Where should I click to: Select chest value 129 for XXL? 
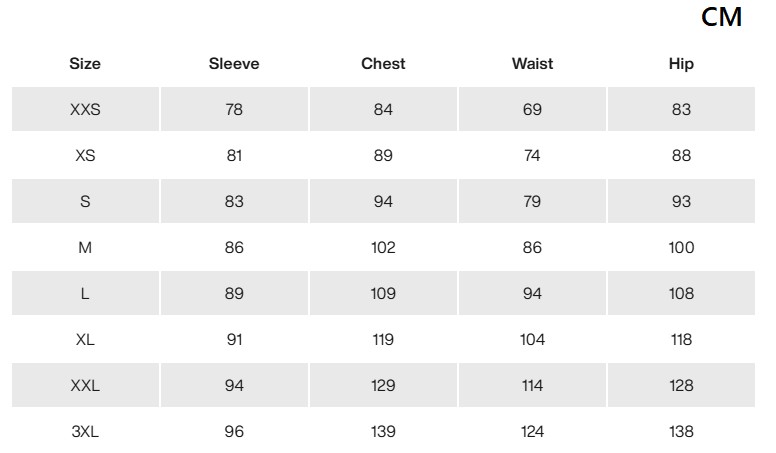coord(383,386)
